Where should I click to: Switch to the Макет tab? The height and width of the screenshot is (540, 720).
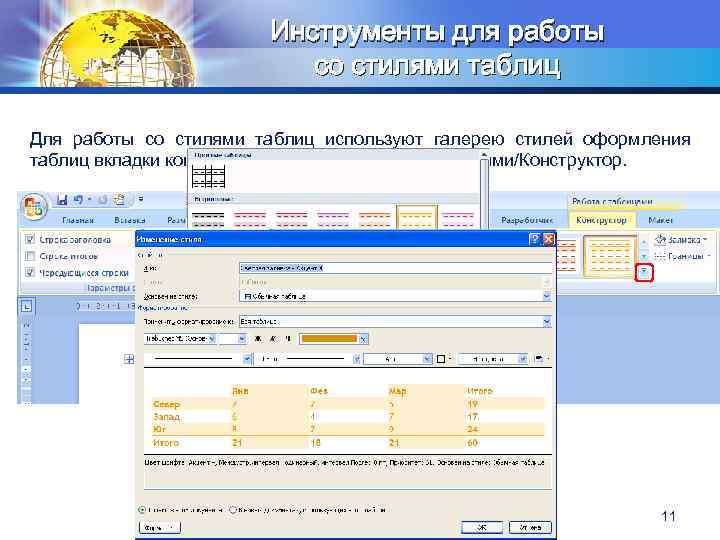[x=660, y=220]
